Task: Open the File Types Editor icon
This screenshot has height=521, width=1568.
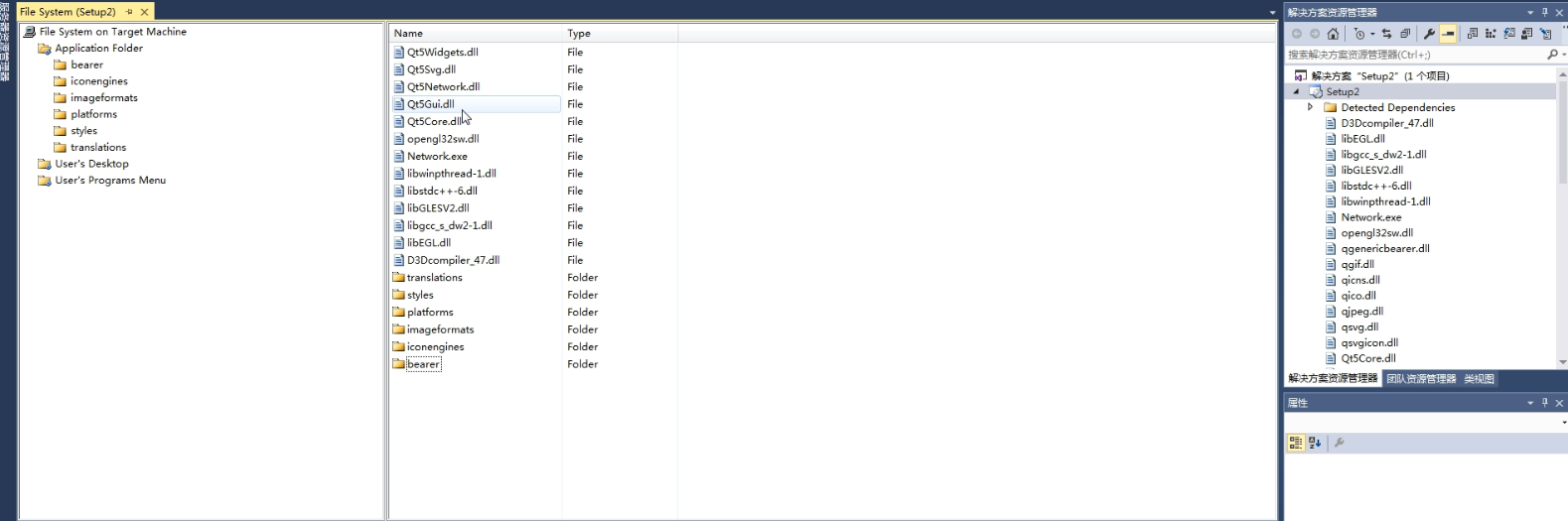Action: pos(1509,34)
